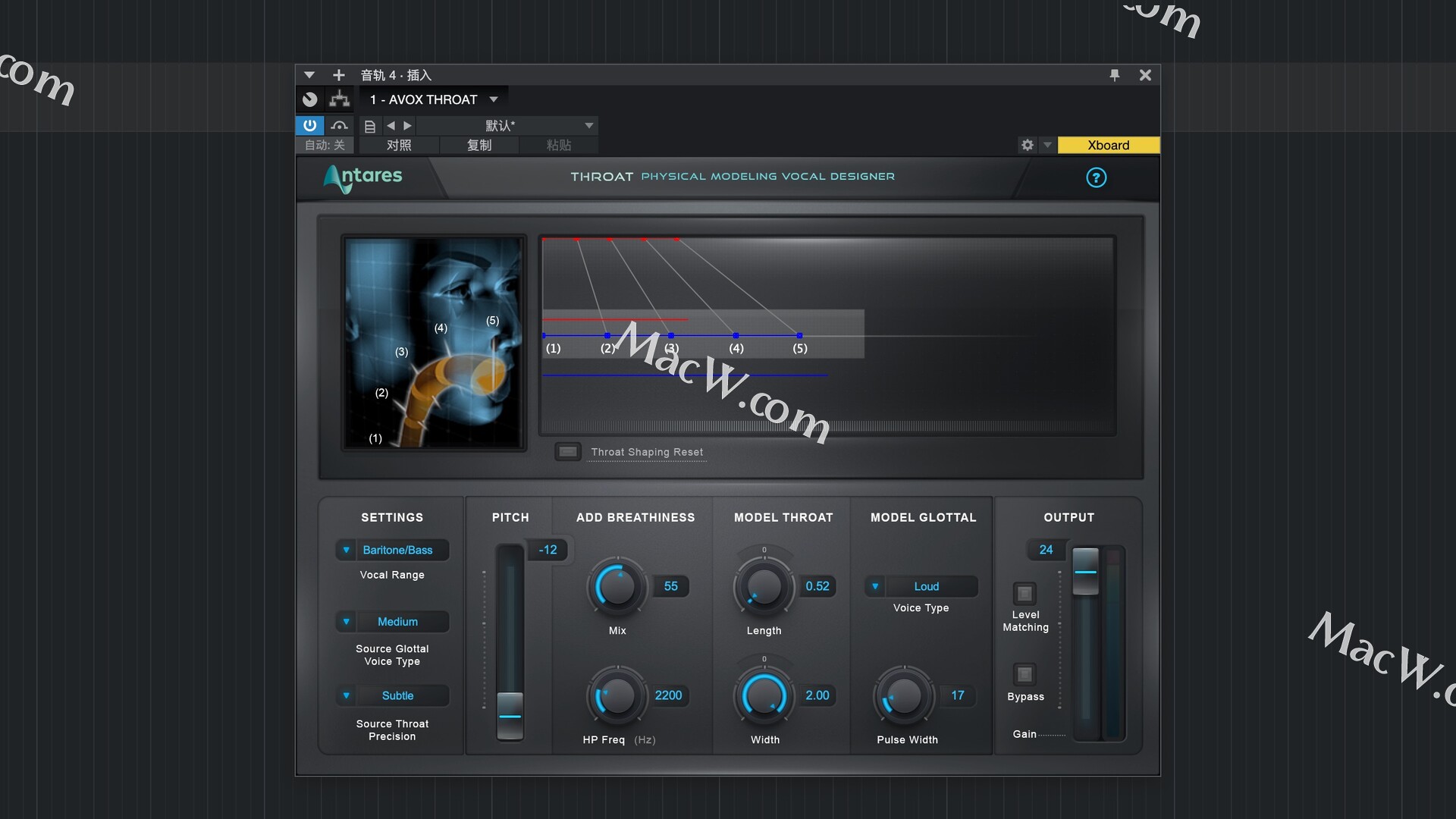Click the Model Throat Width knob
Viewport: 1456px width, 819px height.
pyautogui.click(x=764, y=695)
